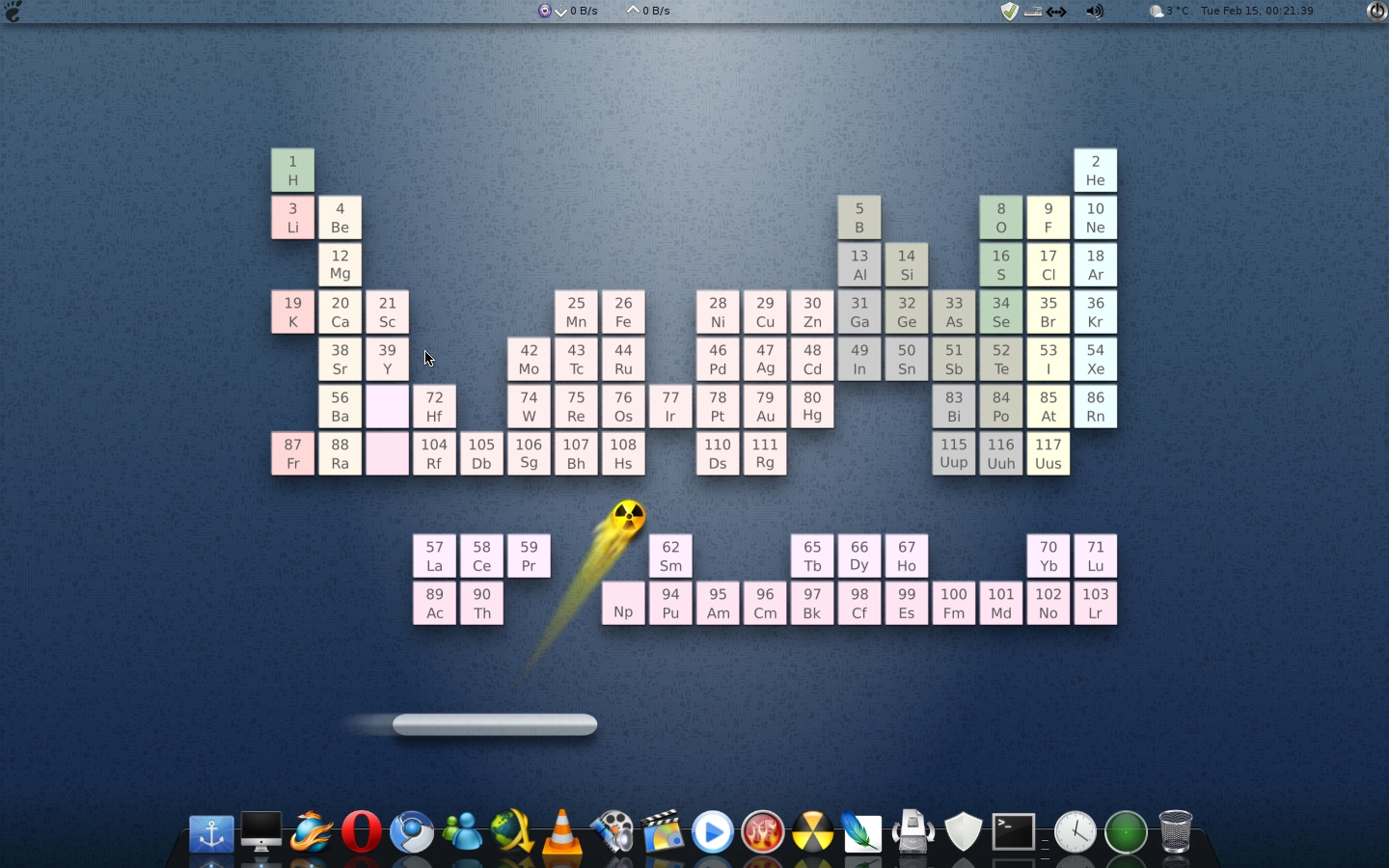Click the '8 O' oxygen tile
This screenshot has width=1389, height=868.
[1001, 218]
